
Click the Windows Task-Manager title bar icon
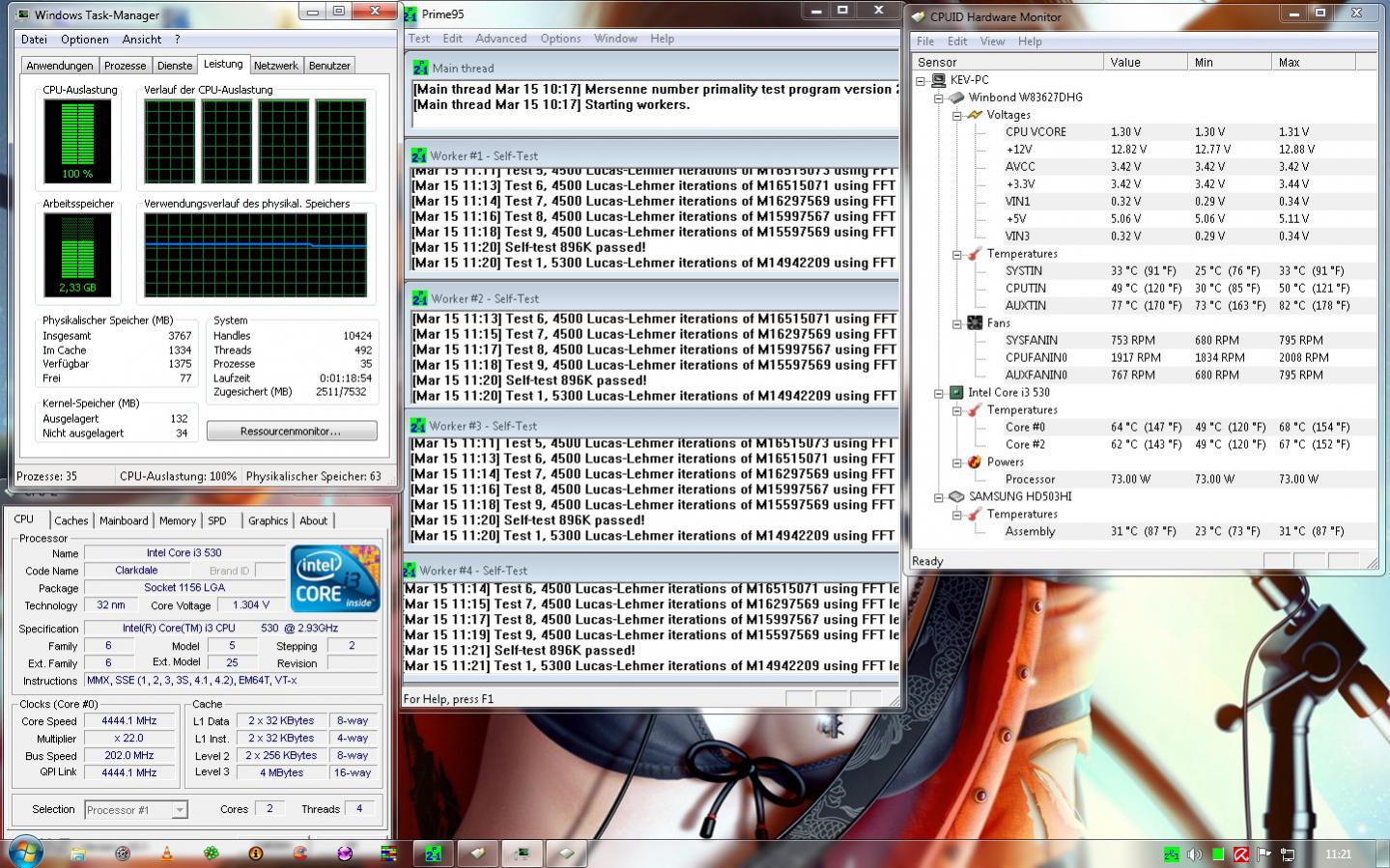click(23, 14)
